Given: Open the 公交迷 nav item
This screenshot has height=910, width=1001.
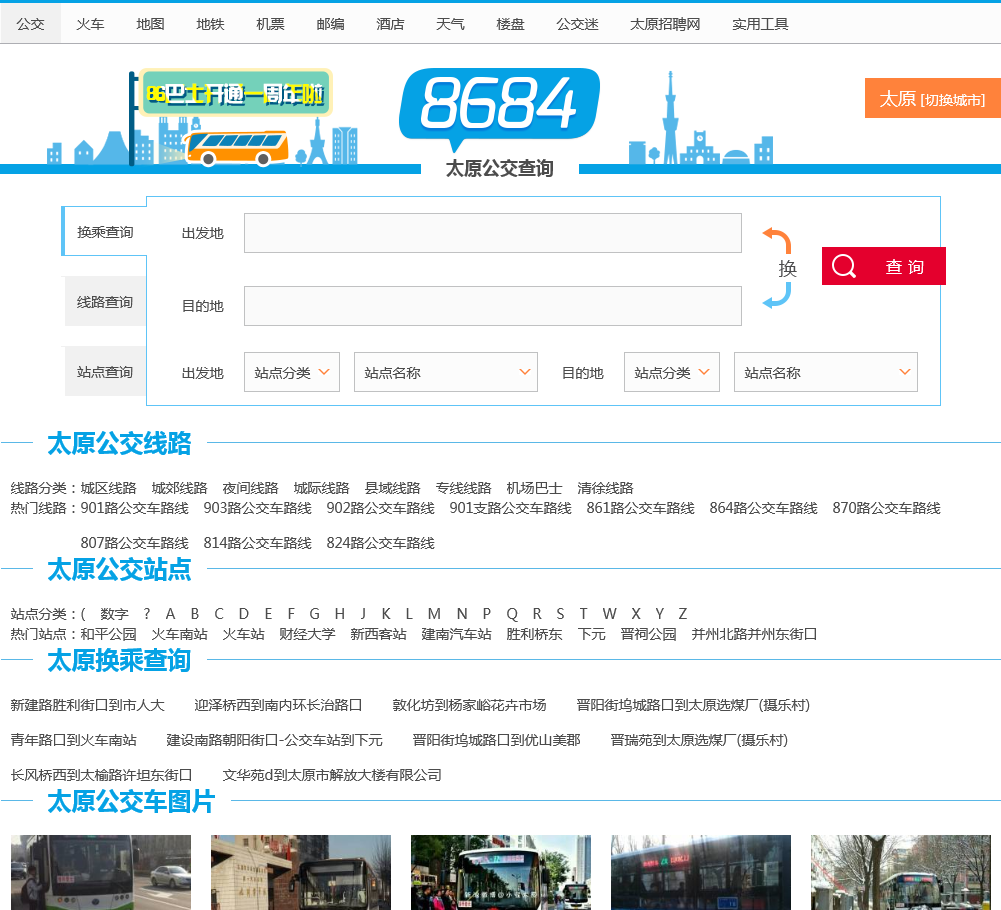Looking at the screenshot, I should pyautogui.click(x=577, y=24).
